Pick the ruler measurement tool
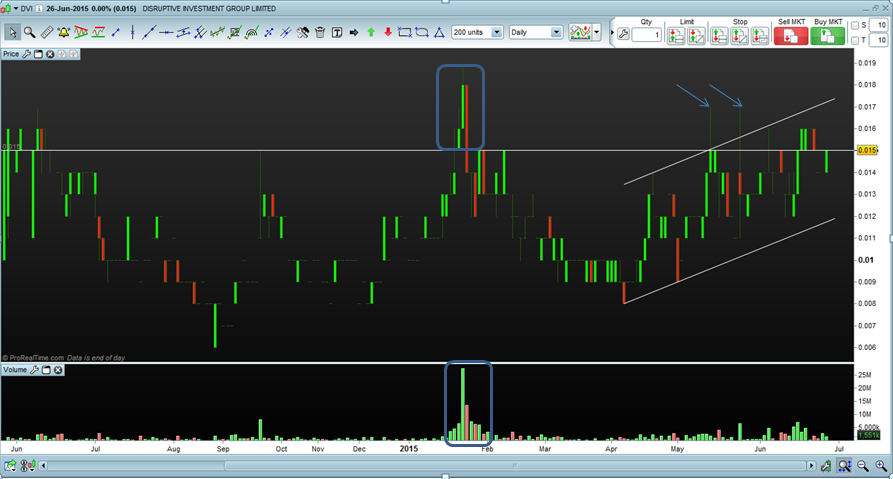The height and width of the screenshot is (479, 893). coord(47,32)
